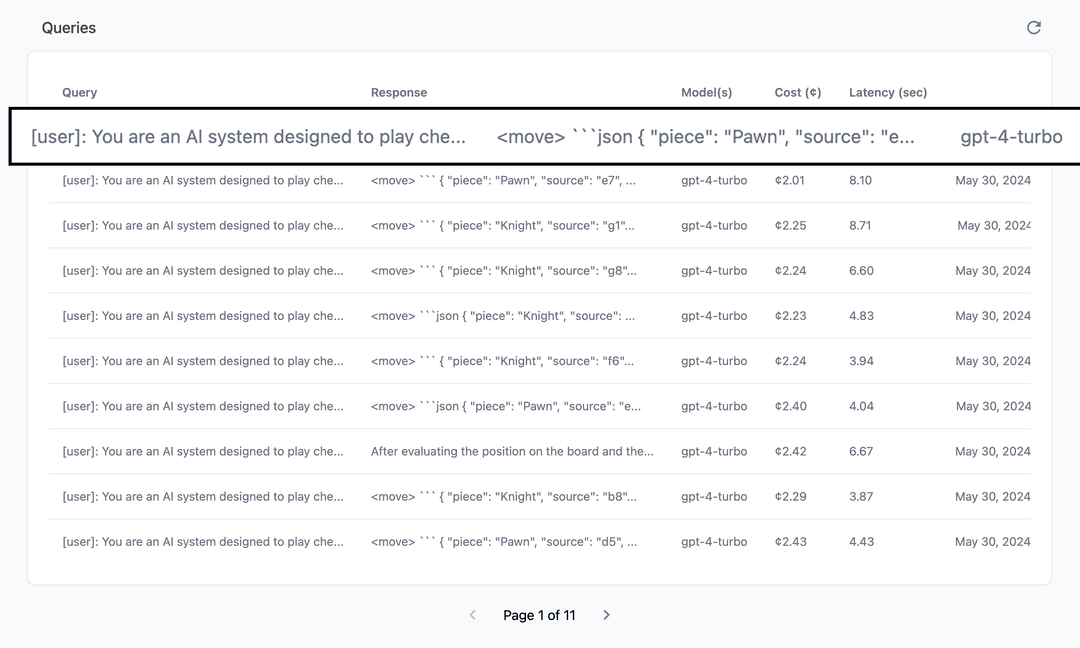Image resolution: width=1080 pixels, height=648 pixels.
Task: Select the row costing ¢2.40
Action: click(789, 406)
